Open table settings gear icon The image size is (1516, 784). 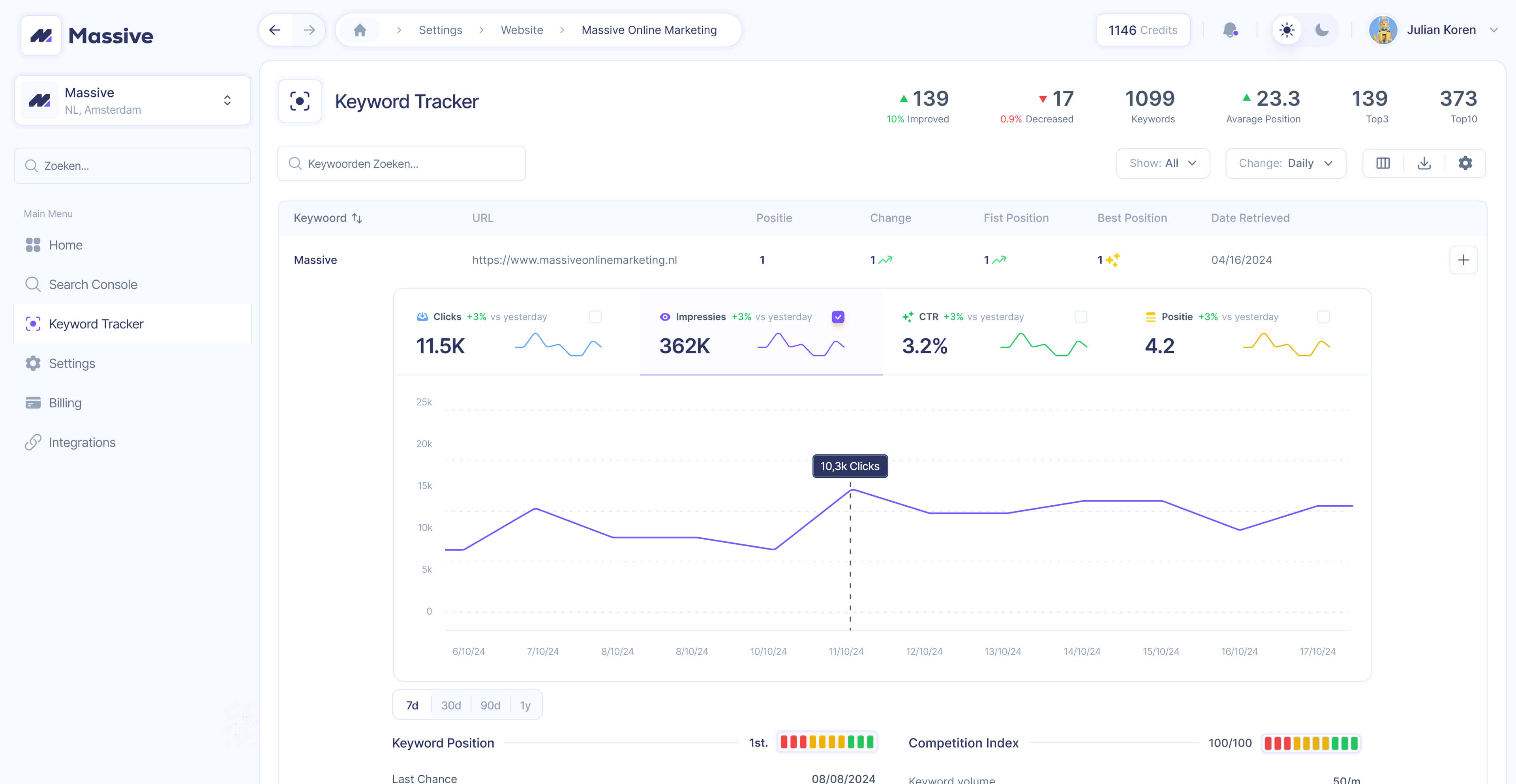1465,163
